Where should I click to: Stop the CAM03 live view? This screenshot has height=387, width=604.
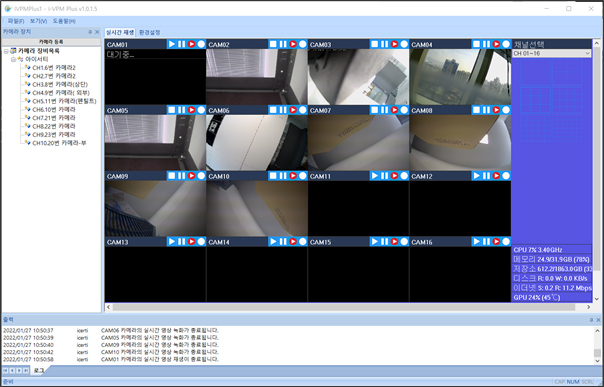pos(375,44)
